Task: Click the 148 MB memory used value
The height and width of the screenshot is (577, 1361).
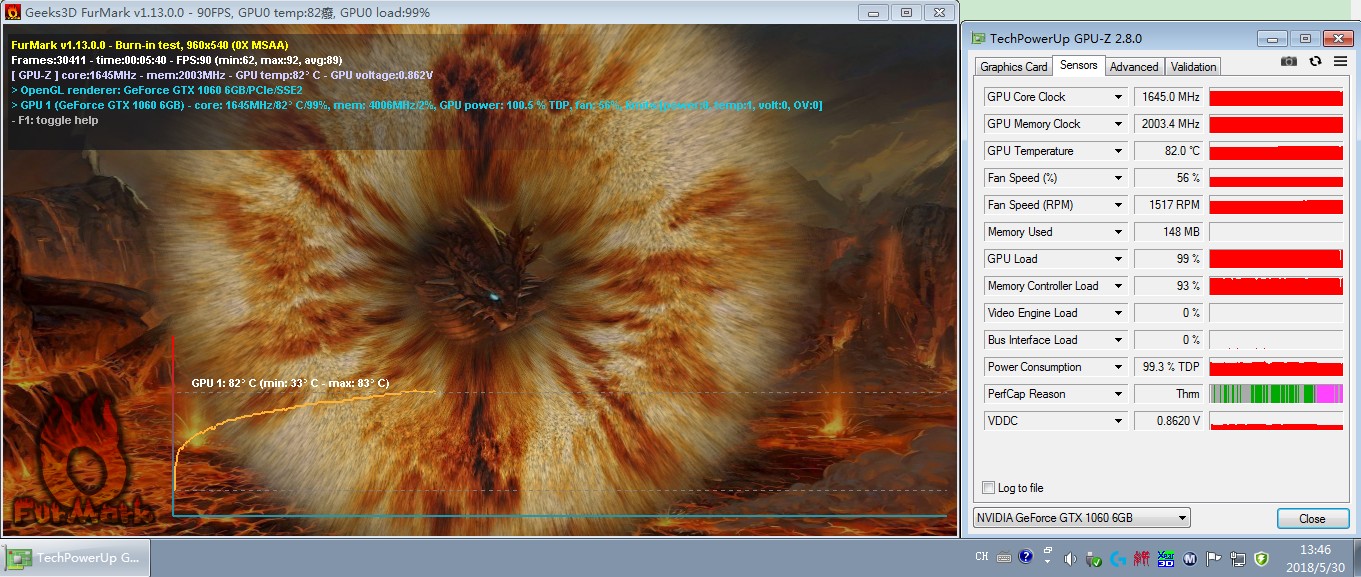Action: [x=1169, y=232]
